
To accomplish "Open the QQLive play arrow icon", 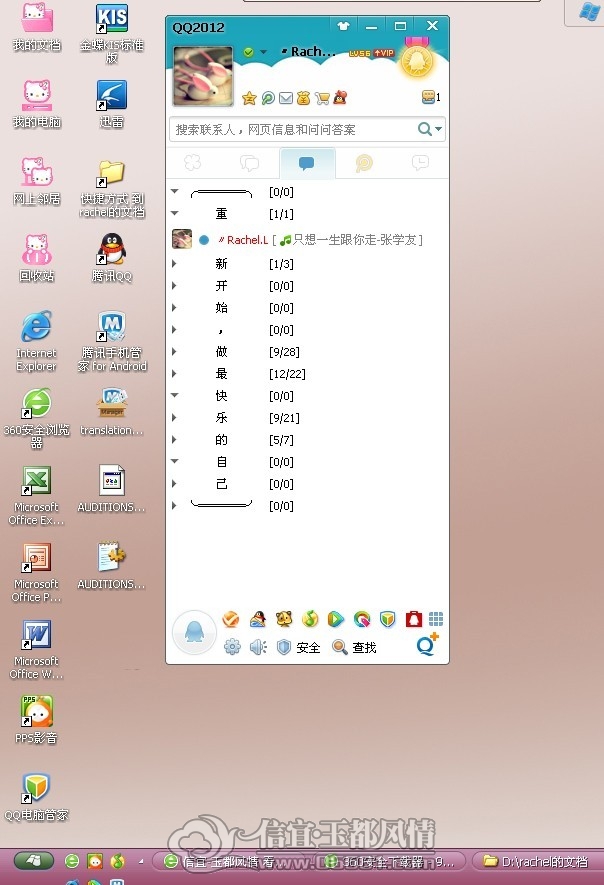I will coord(335,619).
